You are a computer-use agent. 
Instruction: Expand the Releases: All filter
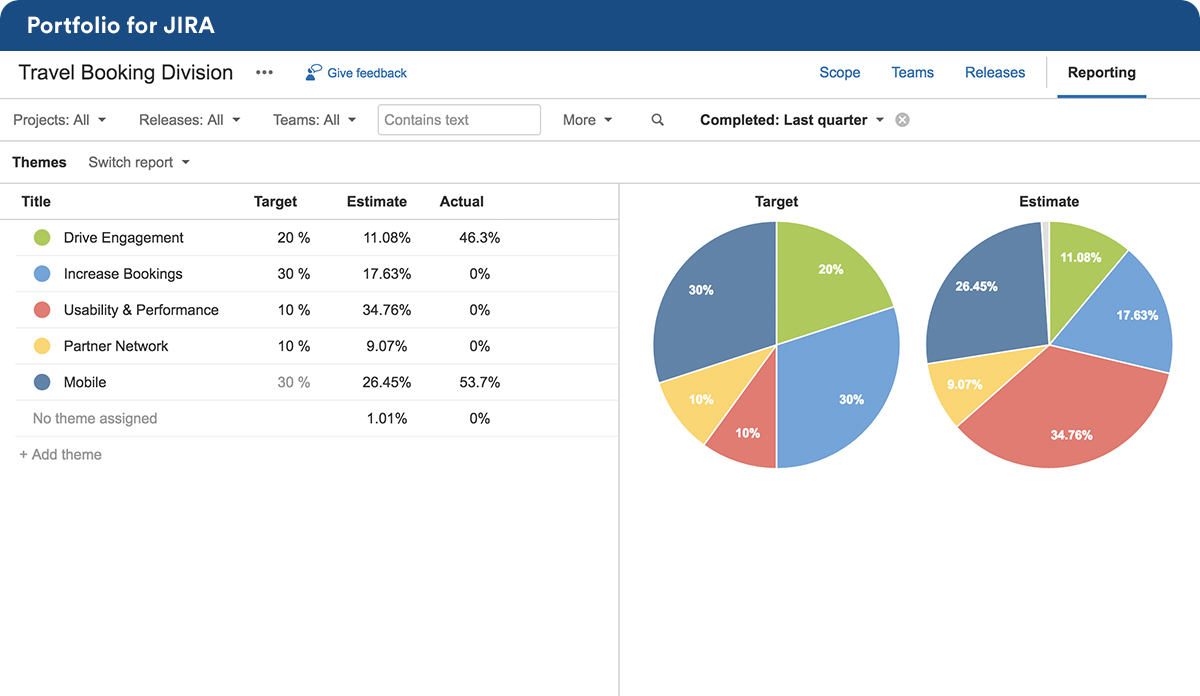[x=189, y=120]
